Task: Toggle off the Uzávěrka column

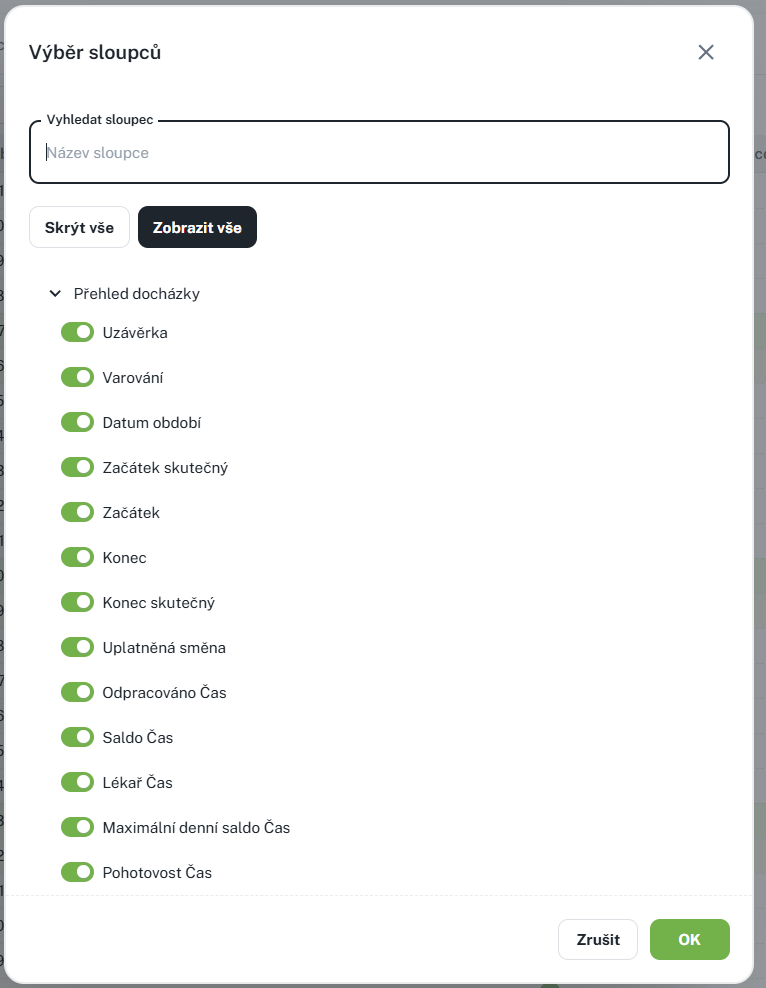Action: [x=77, y=332]
